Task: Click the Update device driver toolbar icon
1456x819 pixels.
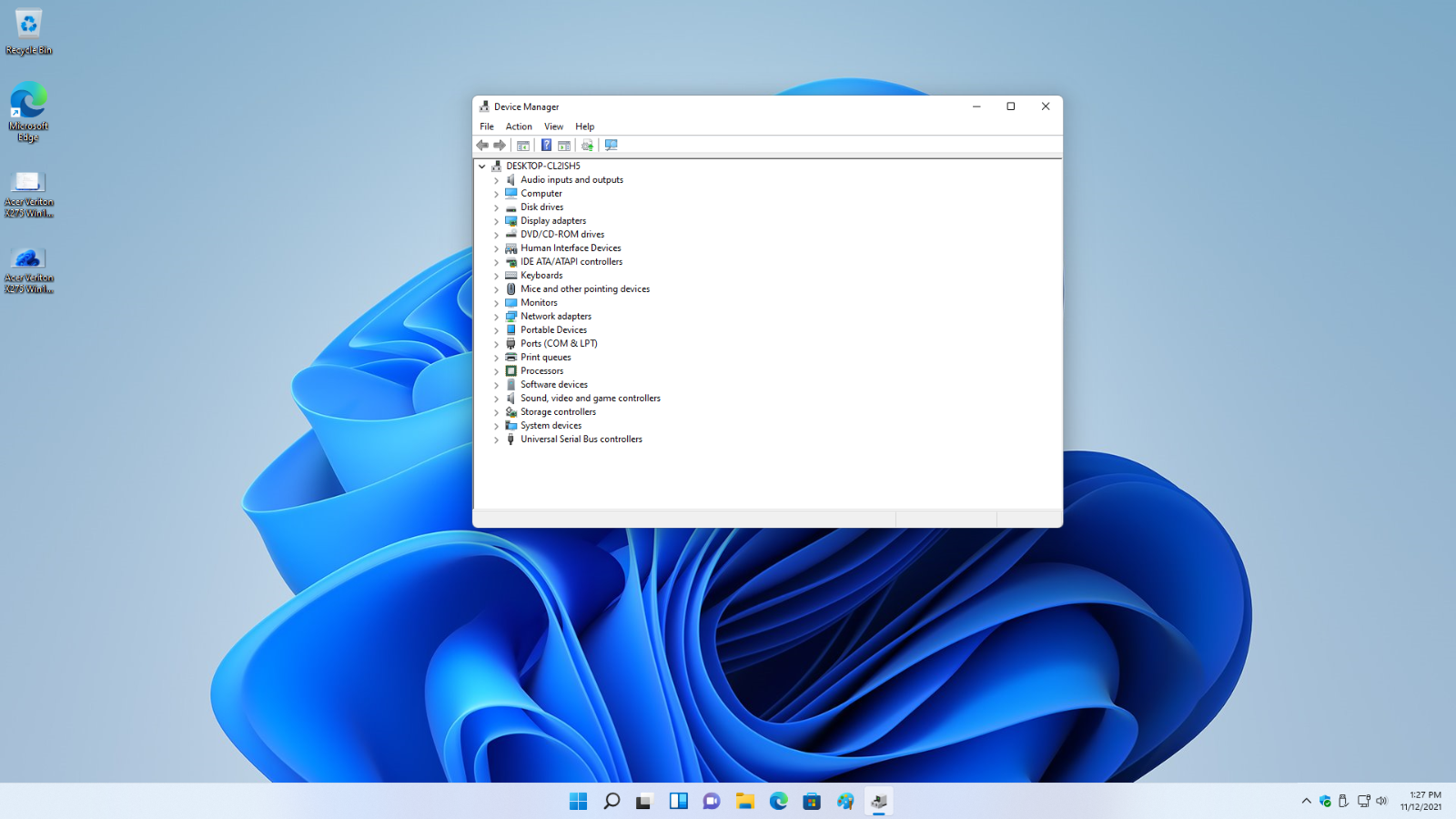Action: [x=588, y=146]
